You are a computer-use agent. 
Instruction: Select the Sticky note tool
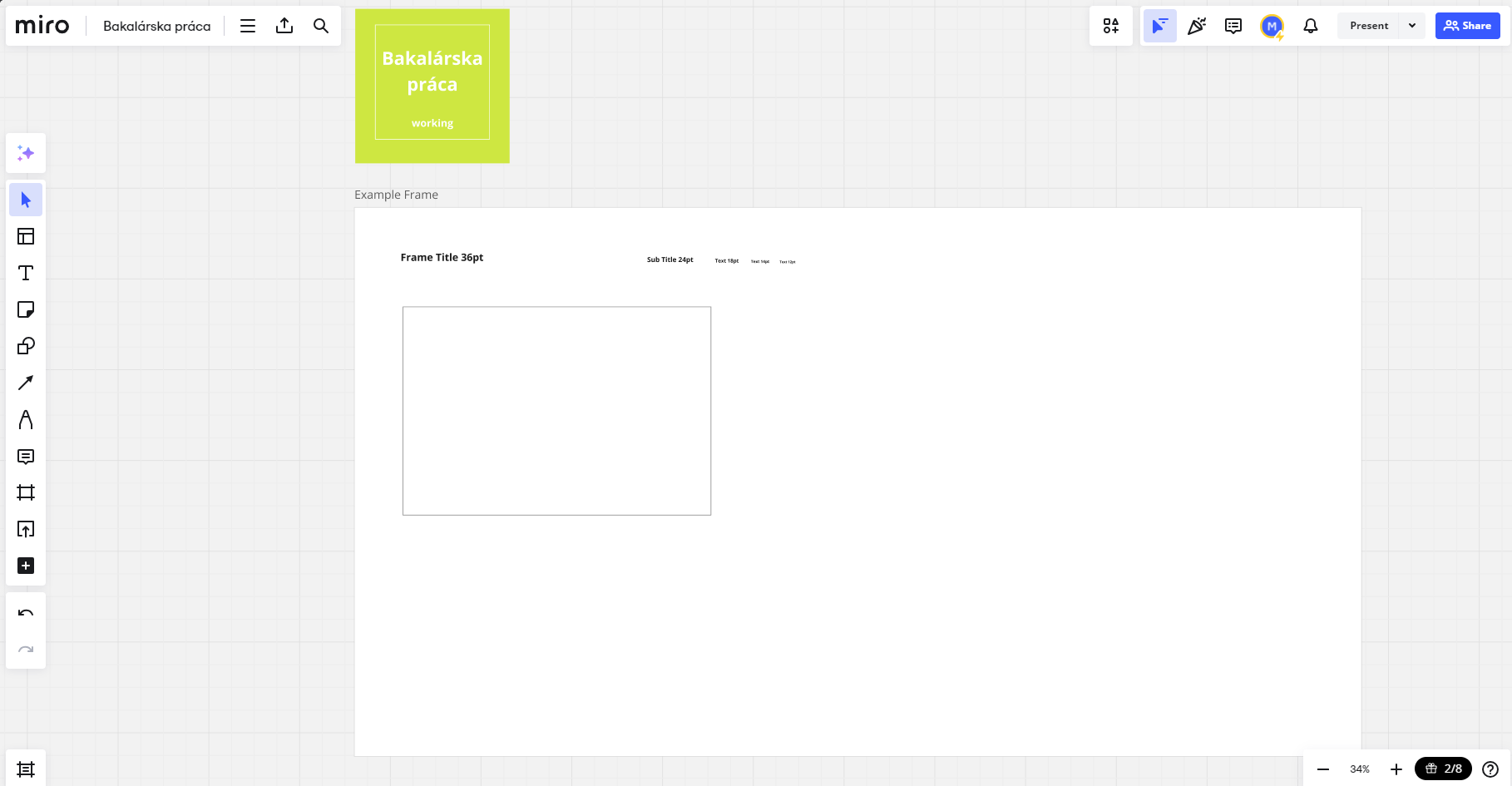click(x=26, y=309)
